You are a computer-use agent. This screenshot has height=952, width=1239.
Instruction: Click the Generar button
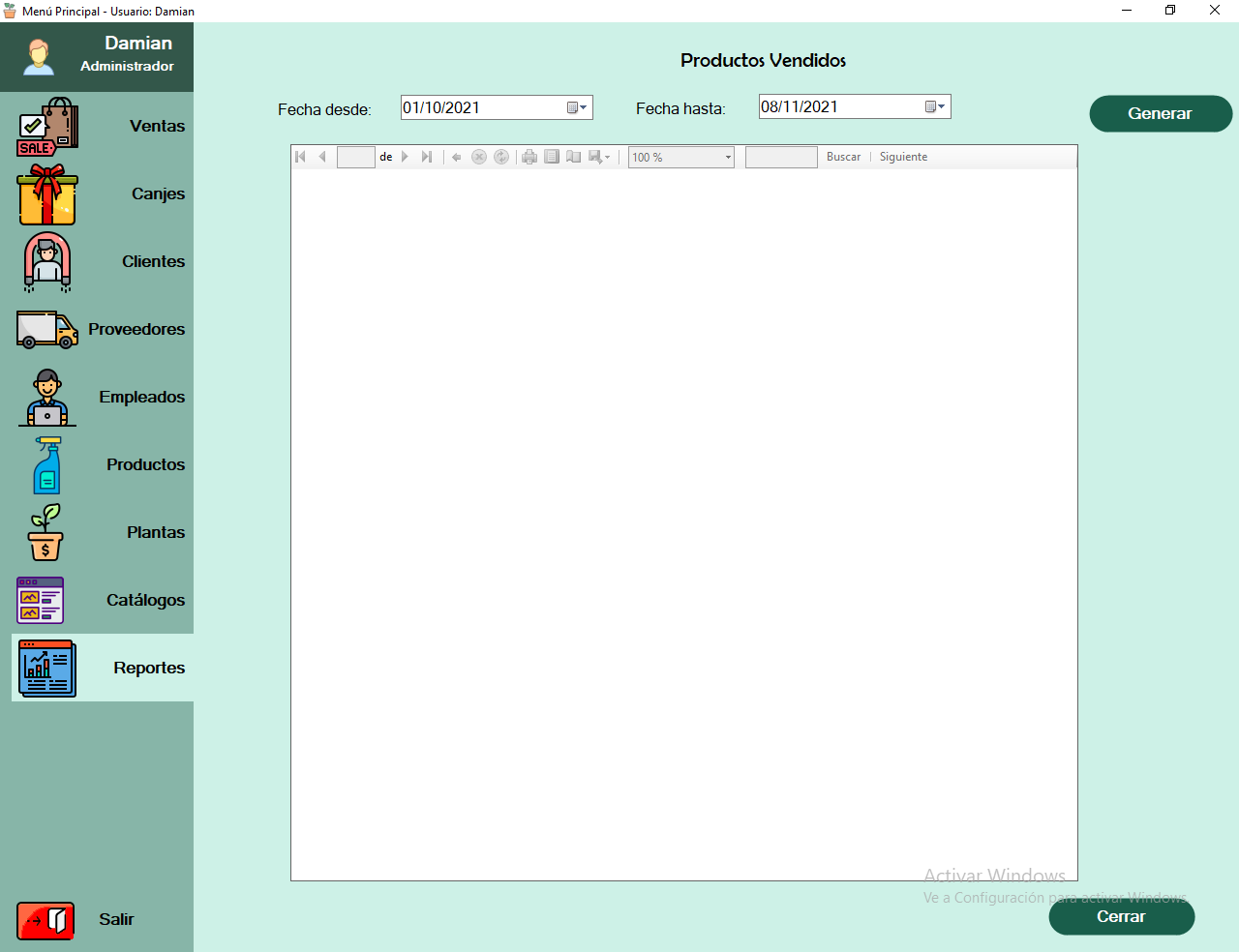pos(1161,113)
